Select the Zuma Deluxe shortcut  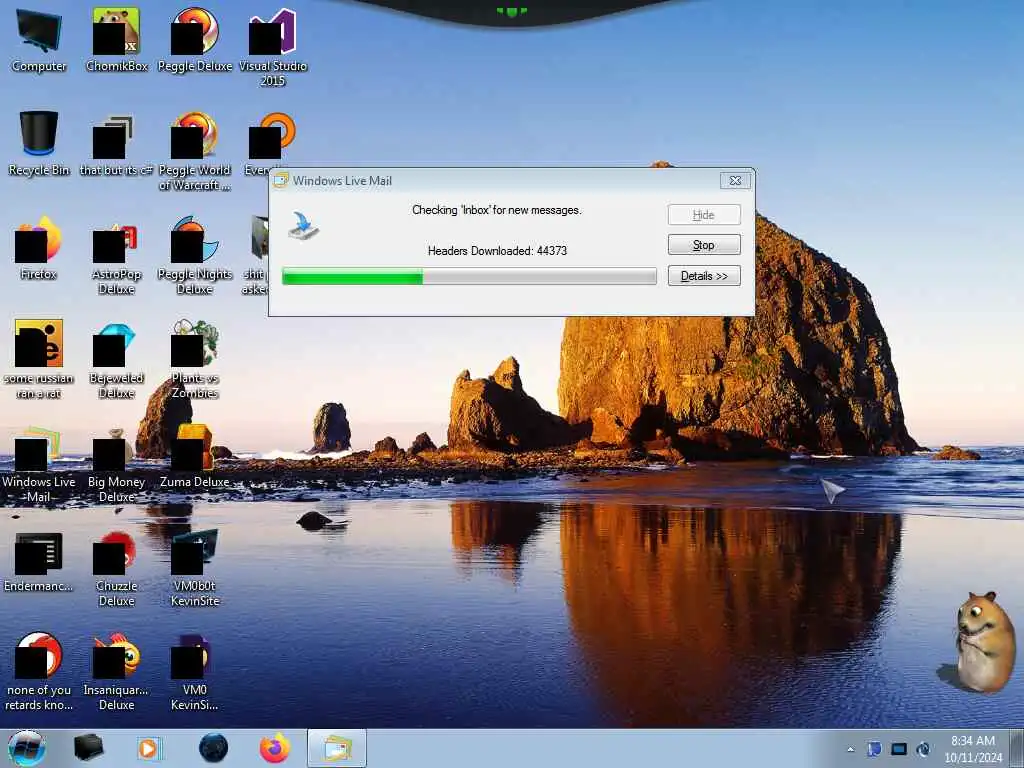[x=195, y=456]
